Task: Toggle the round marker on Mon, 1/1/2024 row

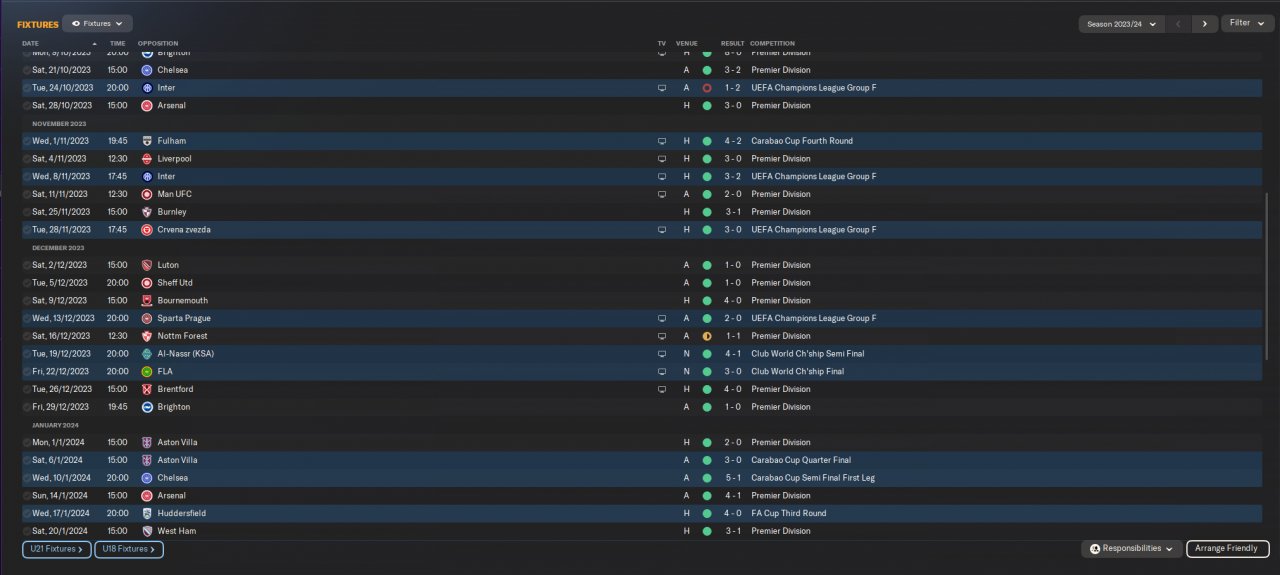Action: (26, 442)
